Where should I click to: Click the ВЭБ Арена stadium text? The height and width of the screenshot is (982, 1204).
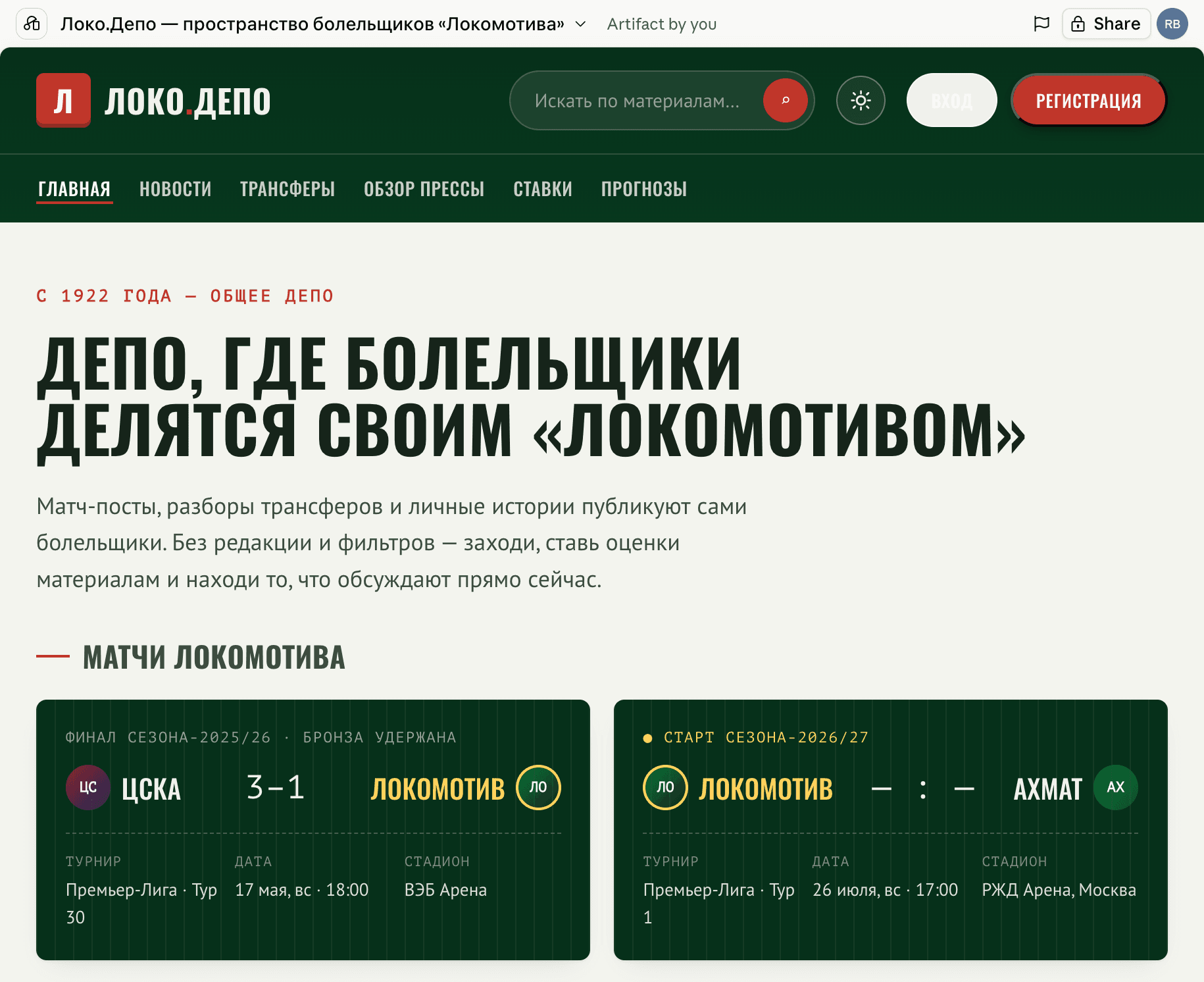click(446, 890)
